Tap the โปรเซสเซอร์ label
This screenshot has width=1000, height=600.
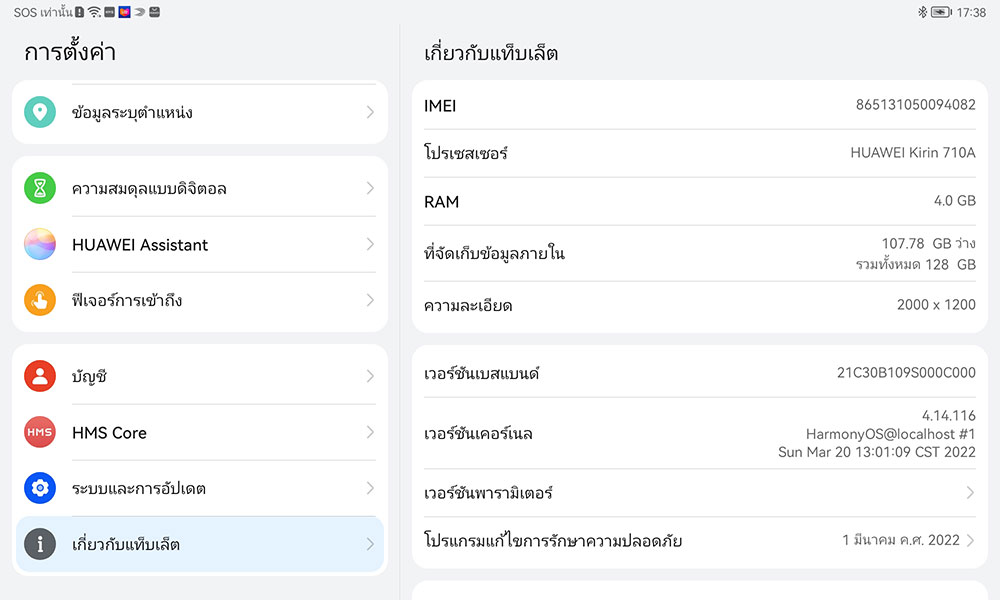(x=466, y=153)
